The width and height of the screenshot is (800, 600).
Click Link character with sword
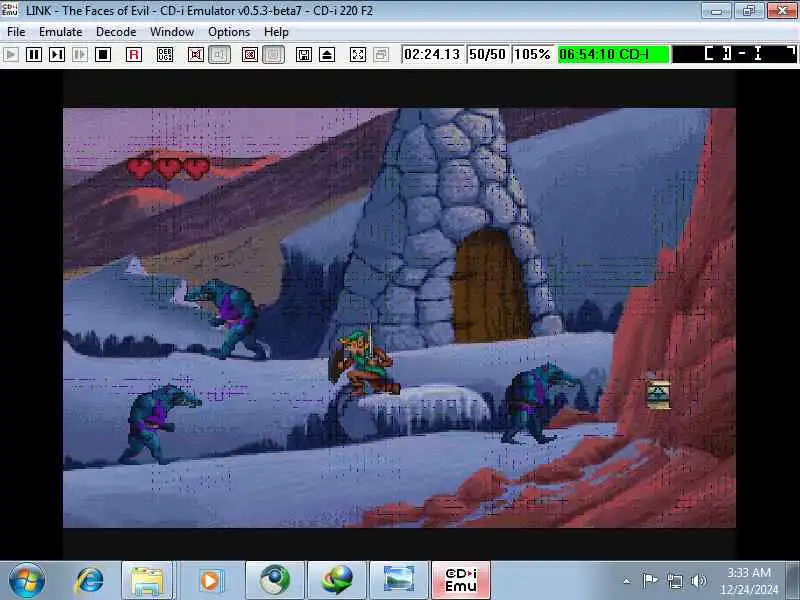pyautogui.click(x=363, y=361)
